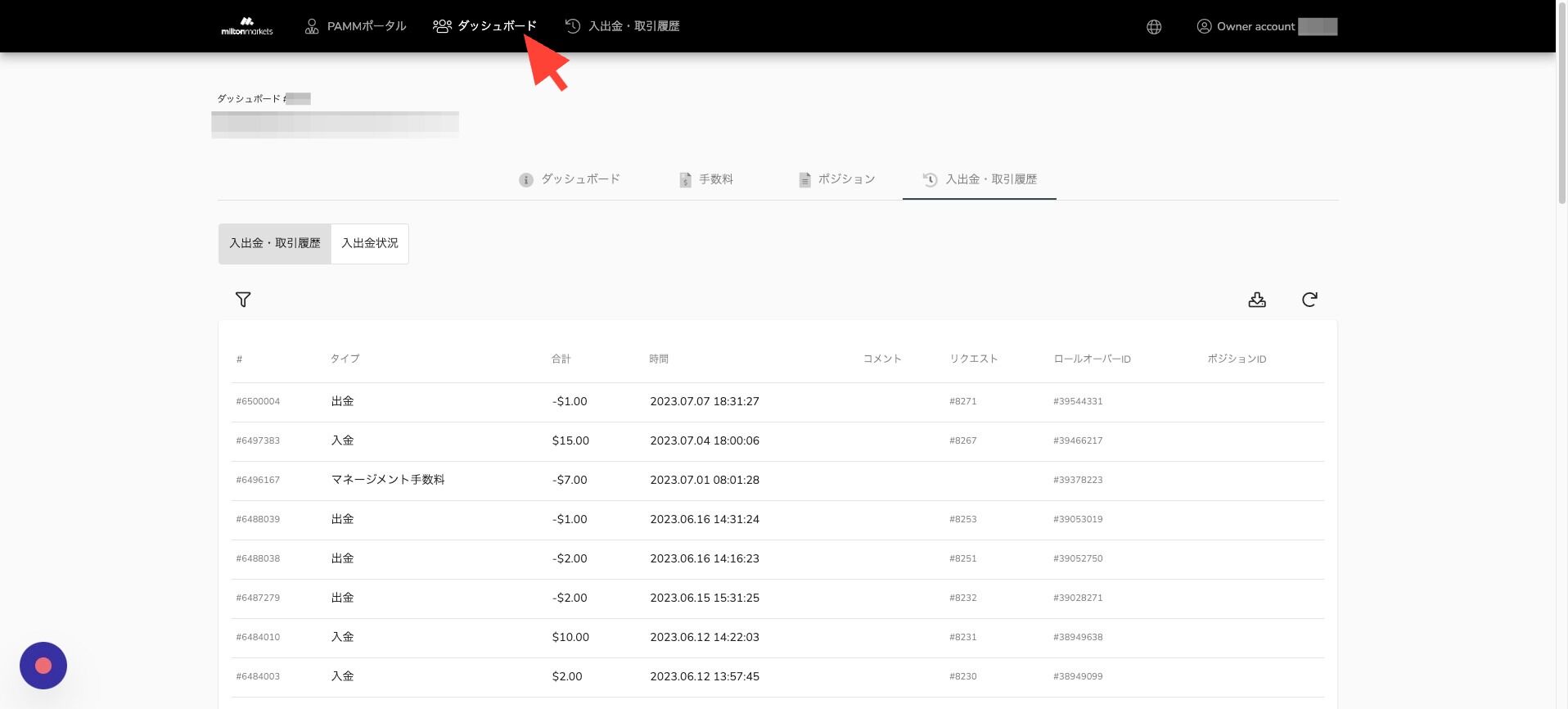Screen dimensions: 1568x709
Task: Click the refresh table icon
Action: click(1309, 300)
